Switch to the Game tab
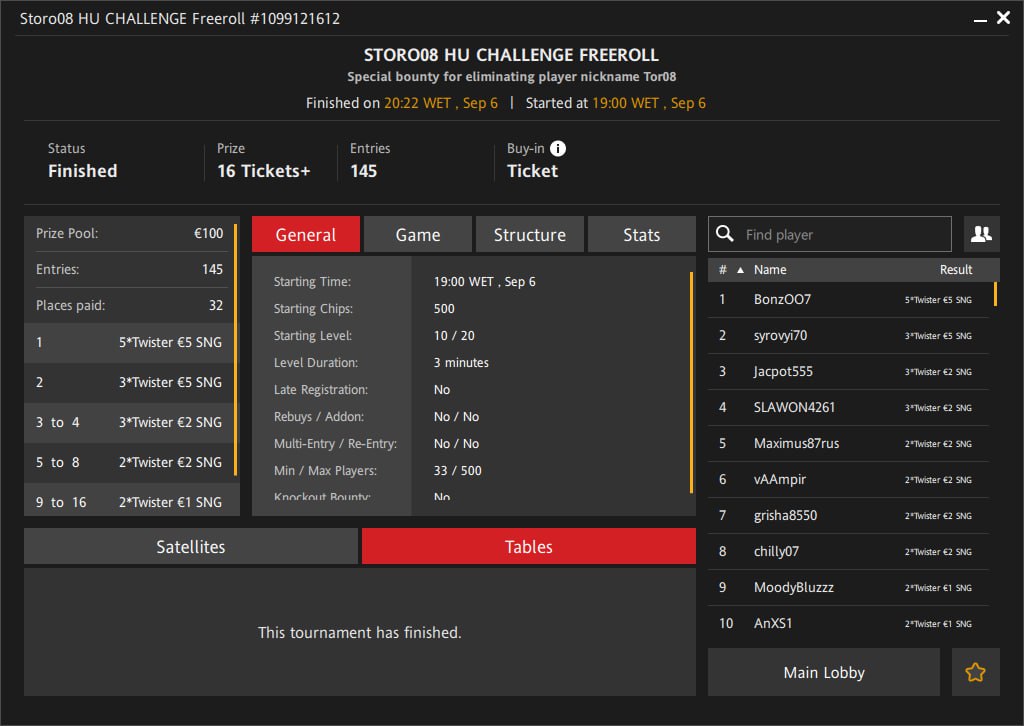The height and width of the screenshot is (726, 1024). 417,234
